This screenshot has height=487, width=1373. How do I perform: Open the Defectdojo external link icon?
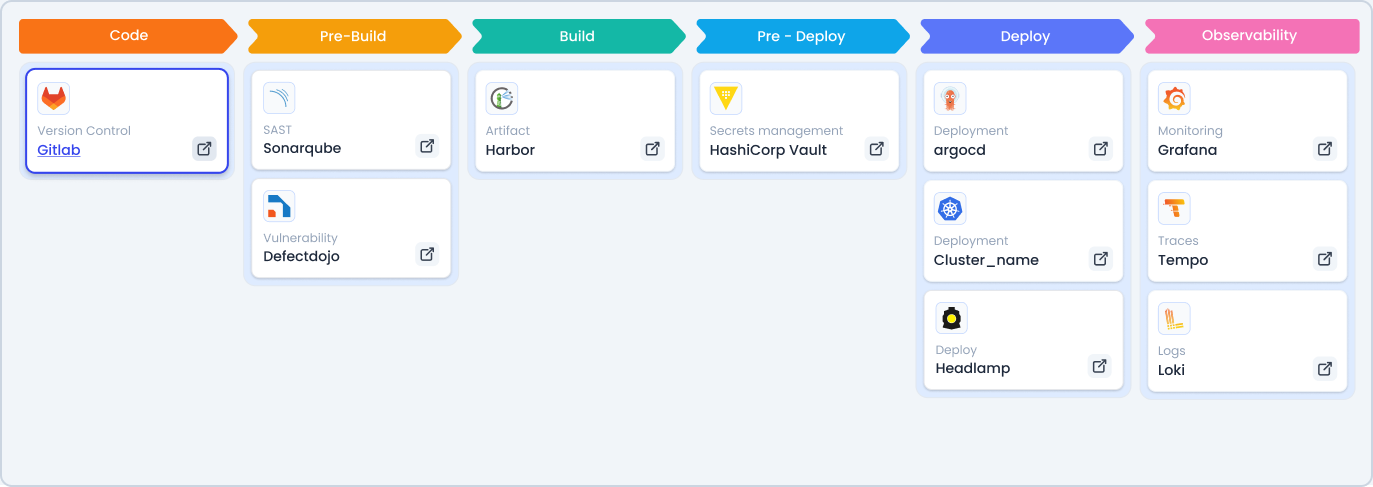pyautogui.click(x=427, y=254)
